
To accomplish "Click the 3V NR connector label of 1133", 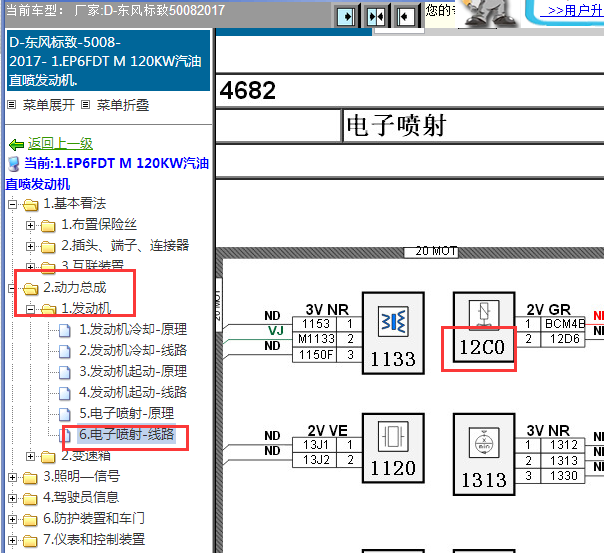I will point(327,310).
